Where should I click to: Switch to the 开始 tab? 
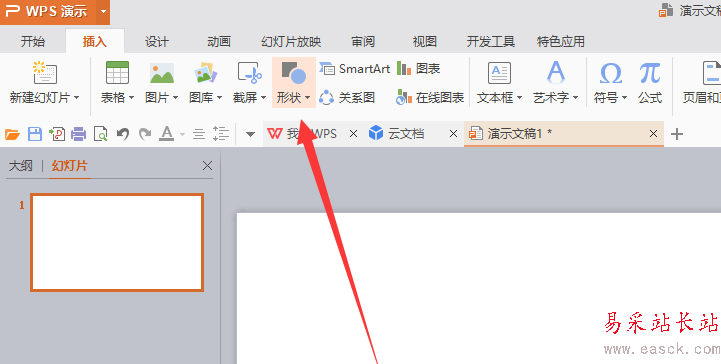[x=33, y=41]
